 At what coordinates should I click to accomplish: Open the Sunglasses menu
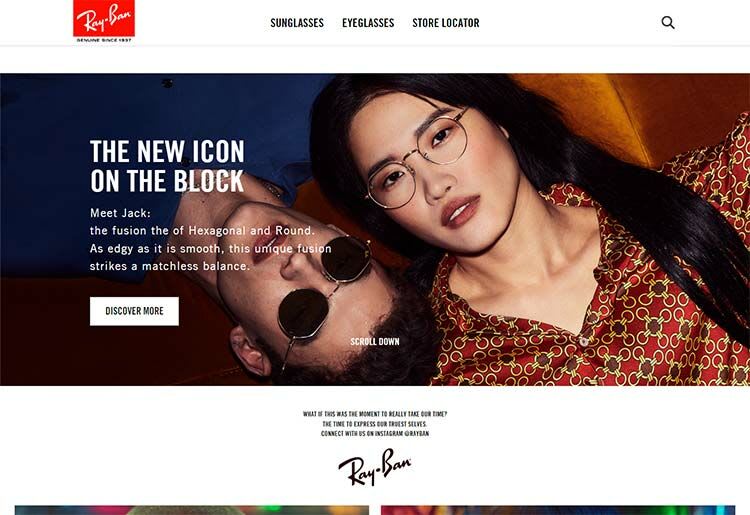(x=297, y=23)
